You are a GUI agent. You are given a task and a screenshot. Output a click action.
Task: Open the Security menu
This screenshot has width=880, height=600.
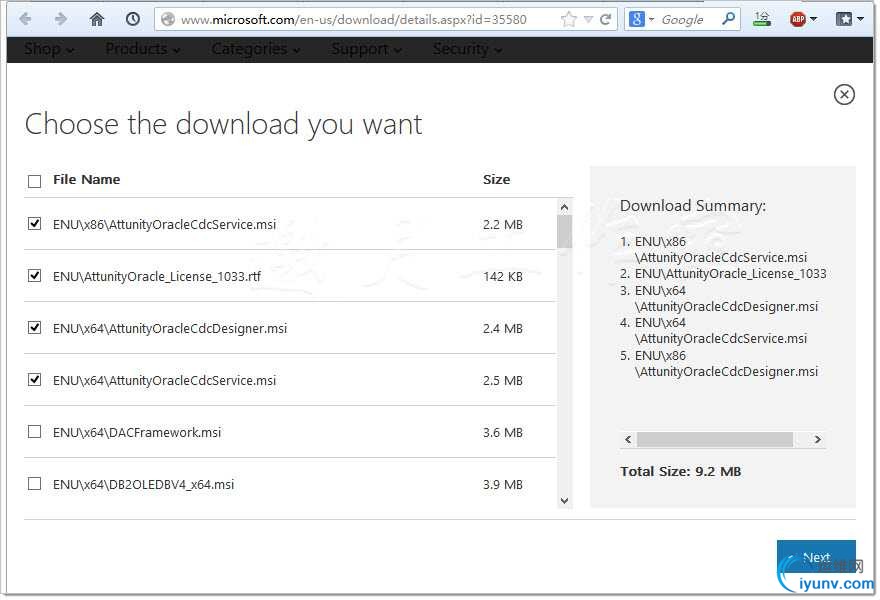[x=467, y=49]
